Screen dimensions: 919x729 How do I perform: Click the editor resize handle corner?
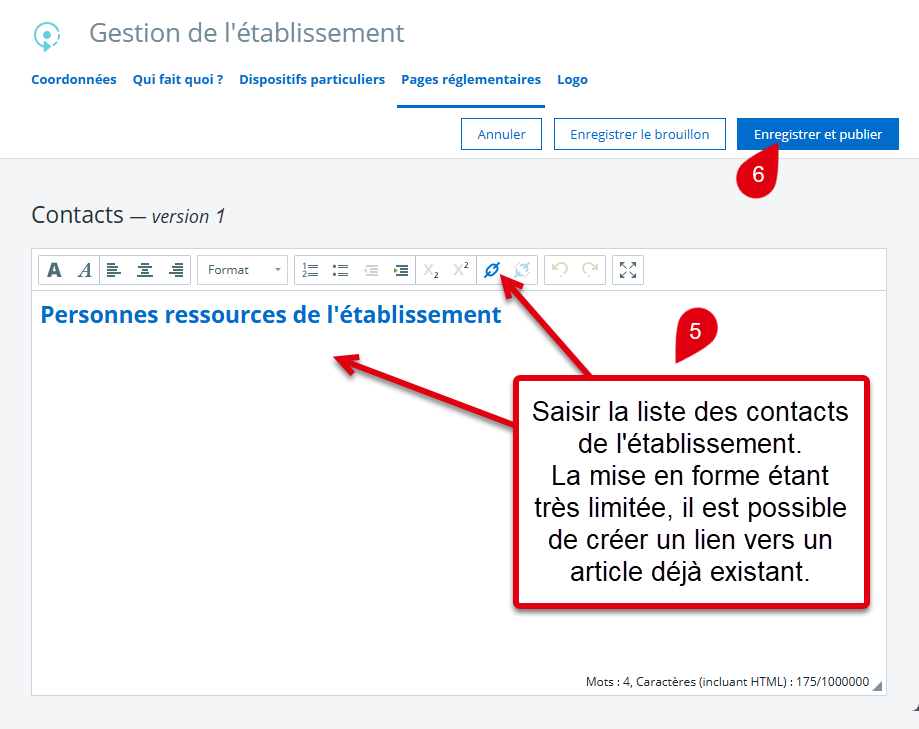point(877,686)
